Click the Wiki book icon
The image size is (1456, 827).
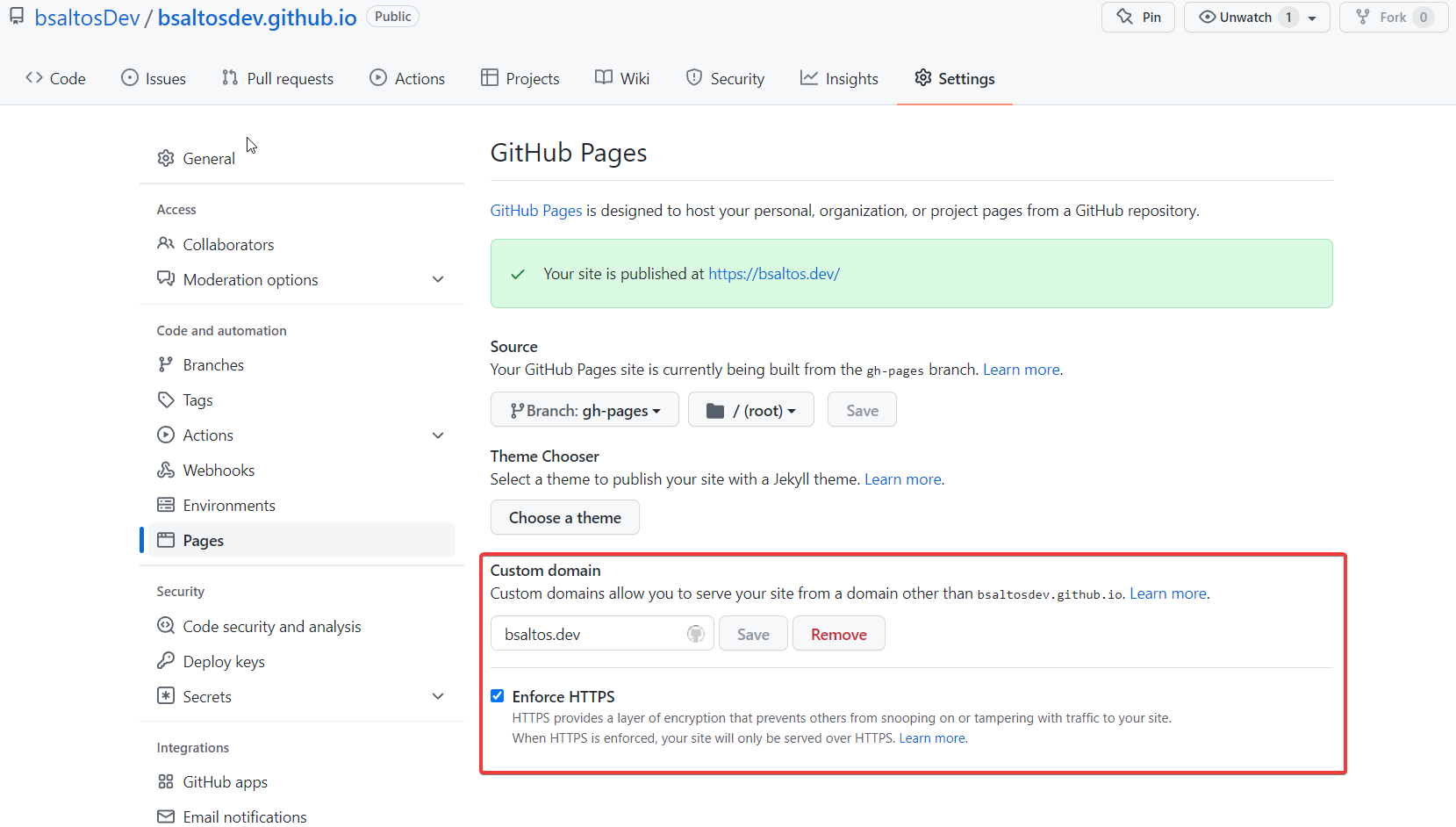tap(604, 78)
